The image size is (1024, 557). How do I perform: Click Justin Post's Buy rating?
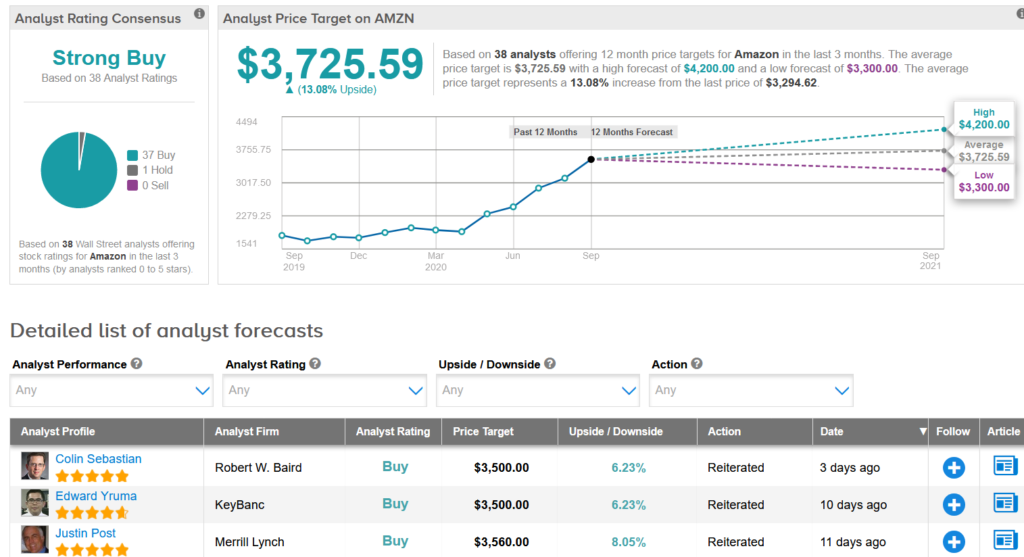[x=395, y=541]
